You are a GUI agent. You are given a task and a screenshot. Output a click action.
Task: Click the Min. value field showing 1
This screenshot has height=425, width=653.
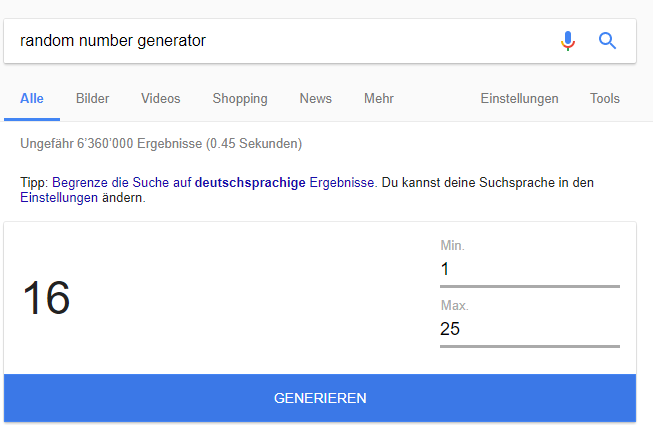tap(529, 269)
